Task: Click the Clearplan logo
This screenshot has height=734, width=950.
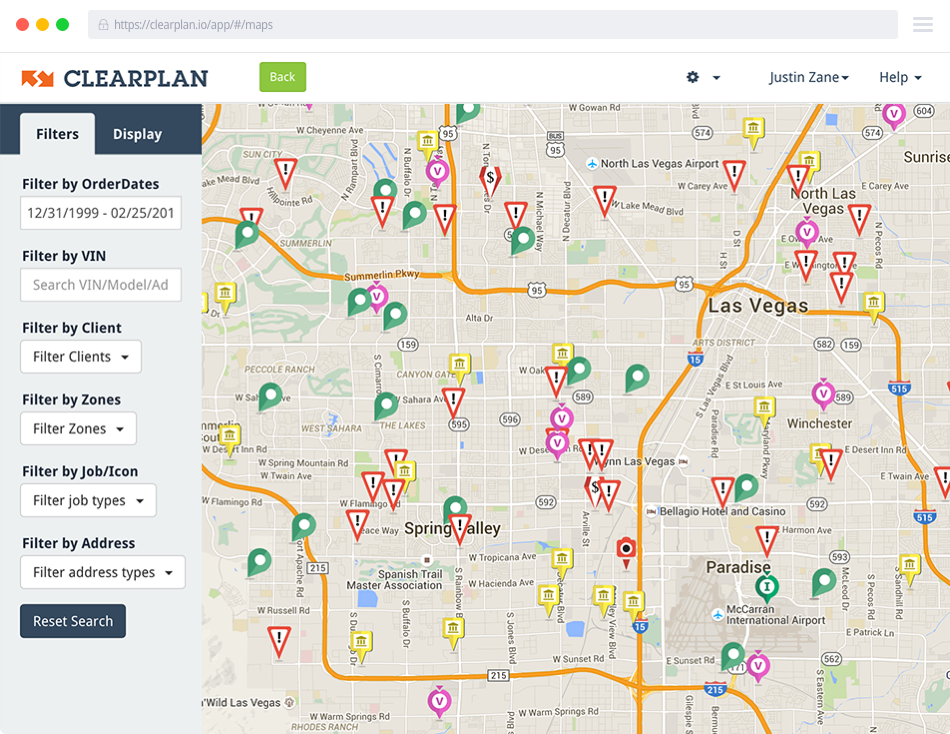Action: 115,78
